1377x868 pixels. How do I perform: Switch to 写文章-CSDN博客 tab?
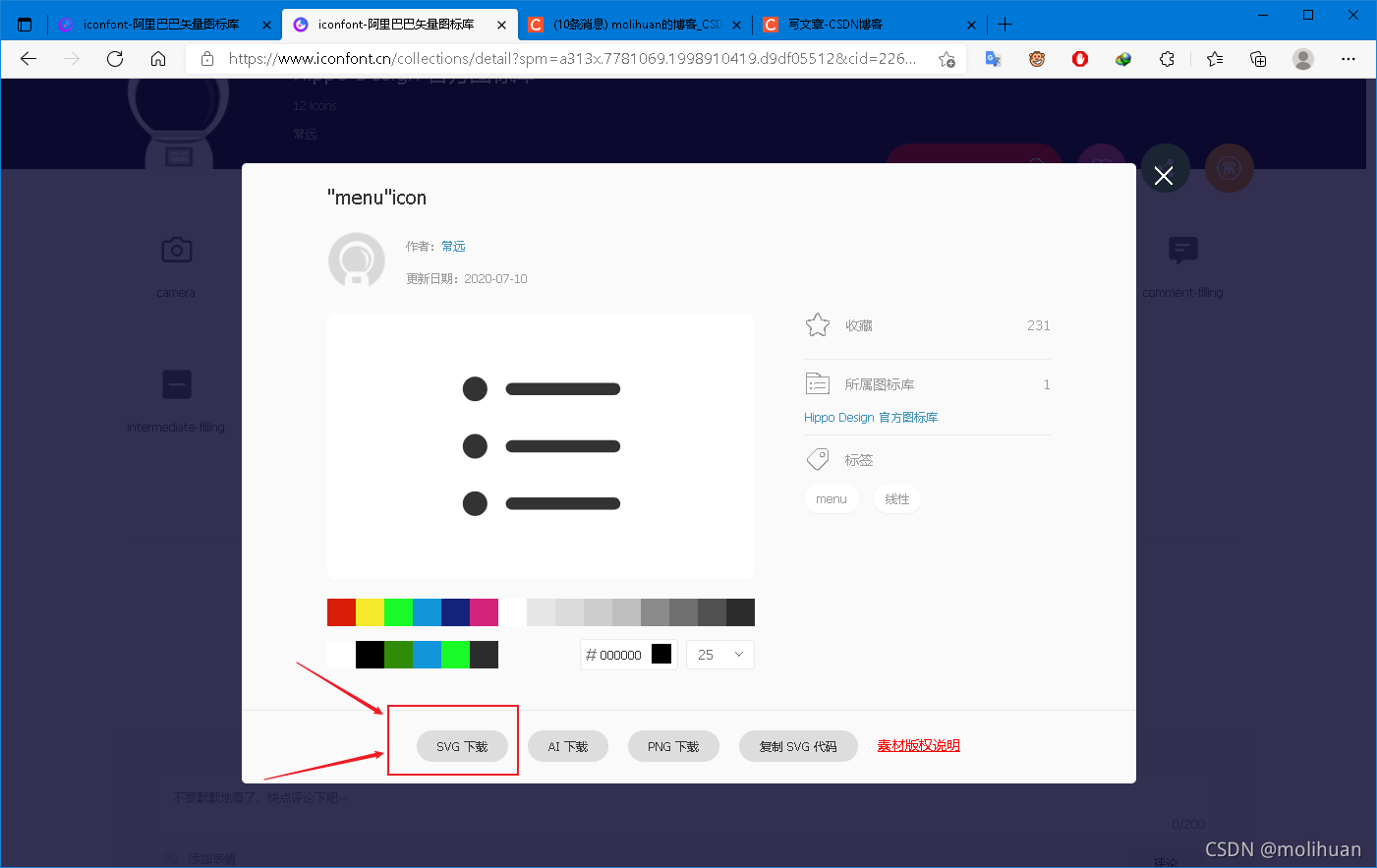tap(871, 25)
